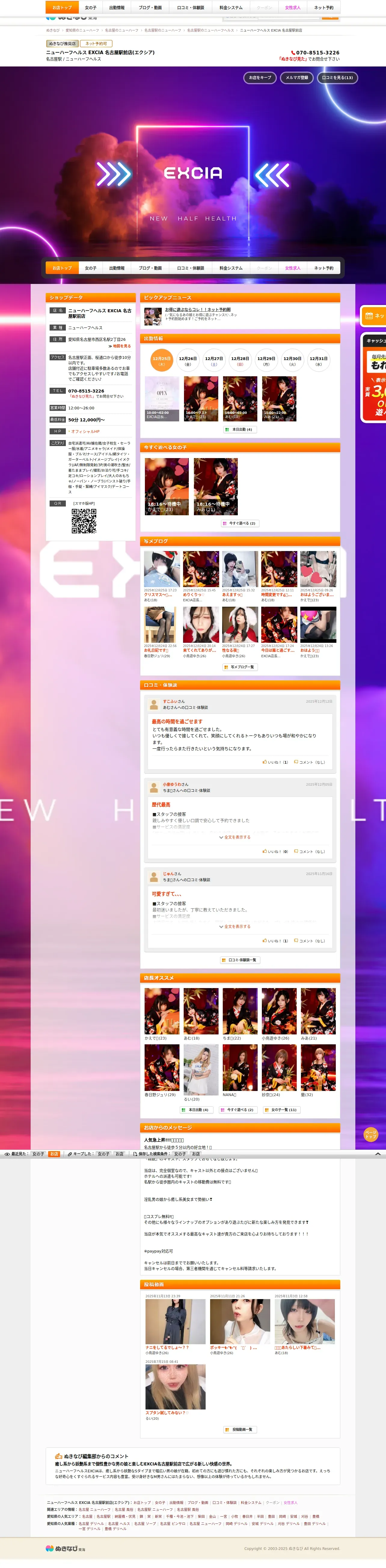This screenshot has width=386, height=1568.
Task: Select the 12月28日(日) schedule date
Action: click(x=240, y=360)
